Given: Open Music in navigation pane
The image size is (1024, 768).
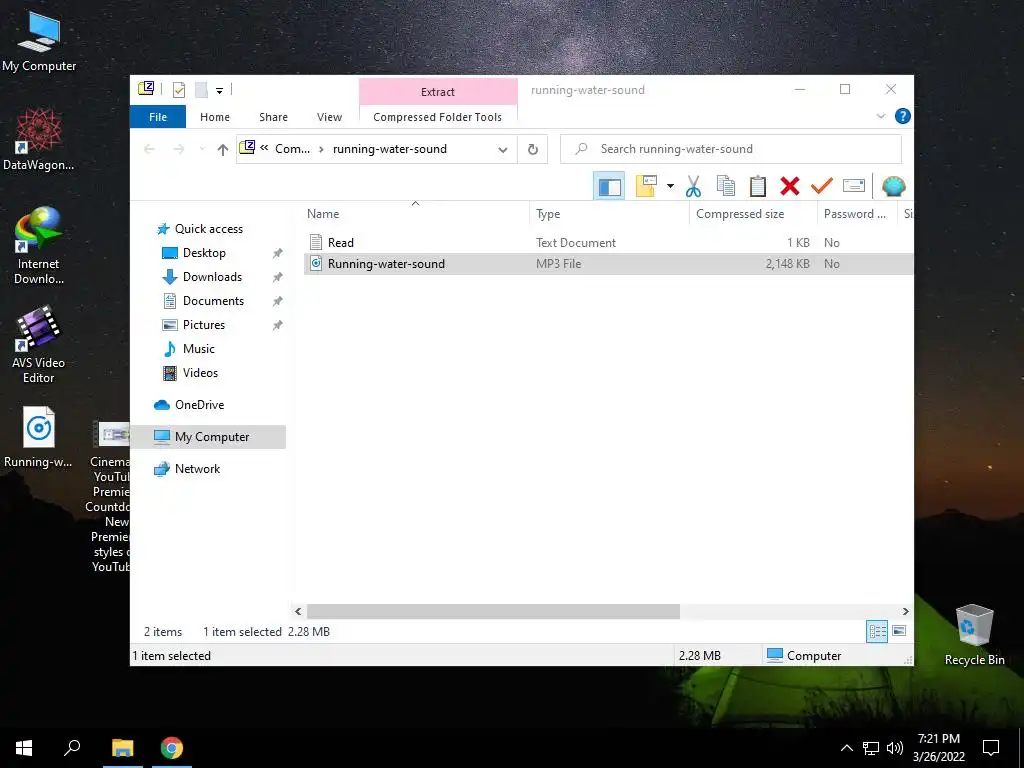Looking at the screenshot, I should point(199,349).
